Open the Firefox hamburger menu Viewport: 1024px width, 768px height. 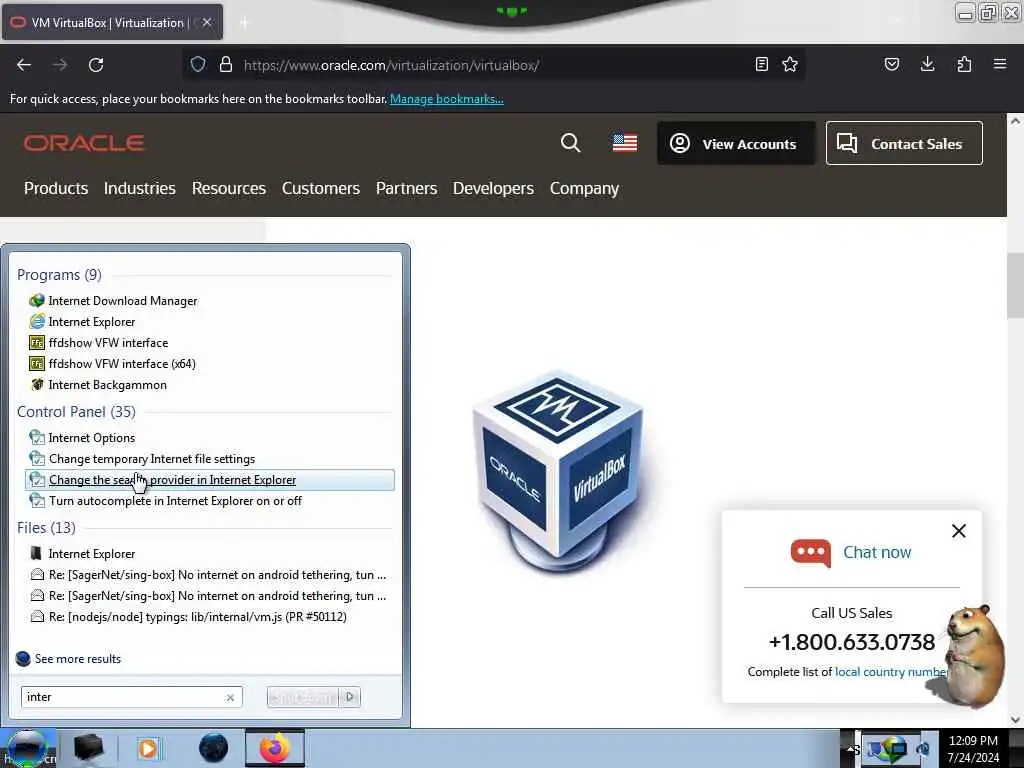click(x=1000, y=64)
